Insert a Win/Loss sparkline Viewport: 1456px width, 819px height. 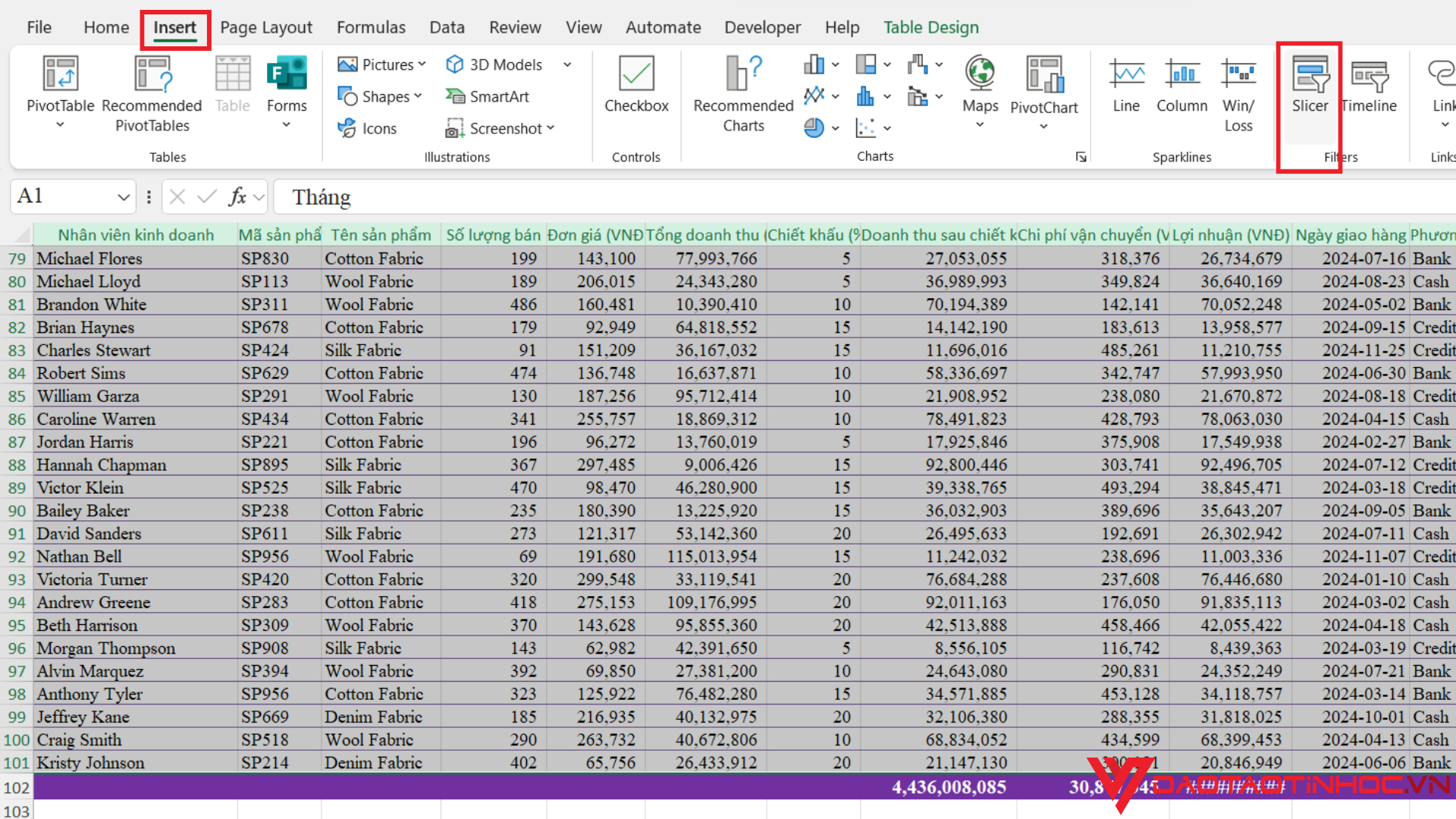point(1238,93)
